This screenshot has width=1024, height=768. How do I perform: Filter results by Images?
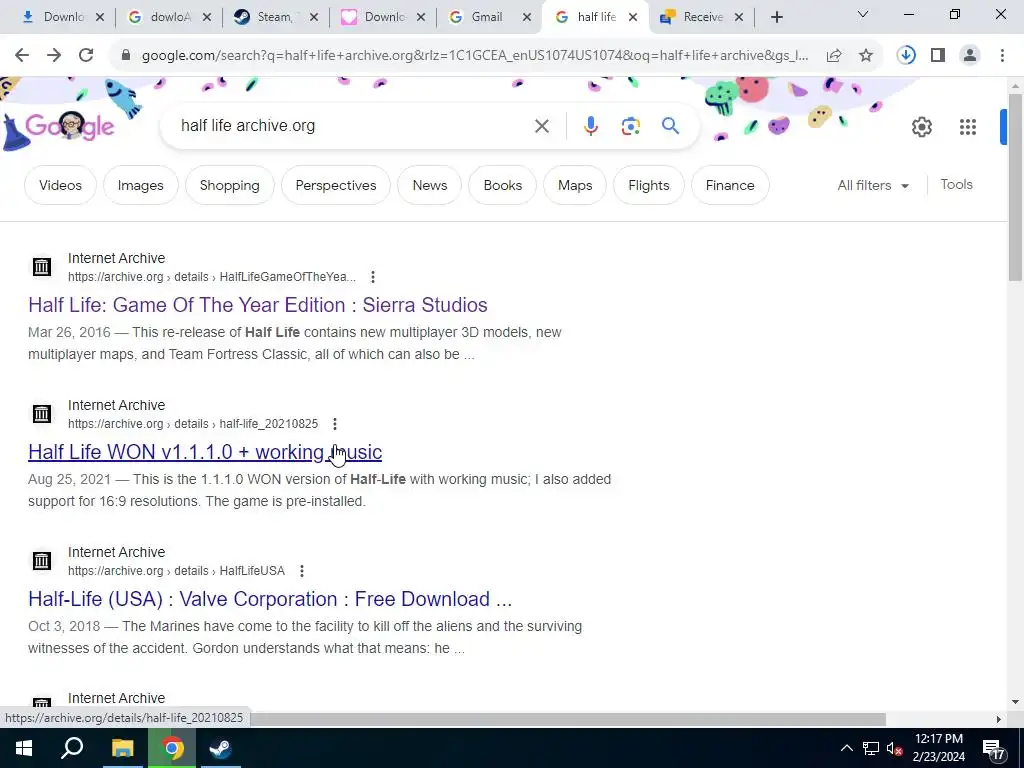tap(140, 185)
